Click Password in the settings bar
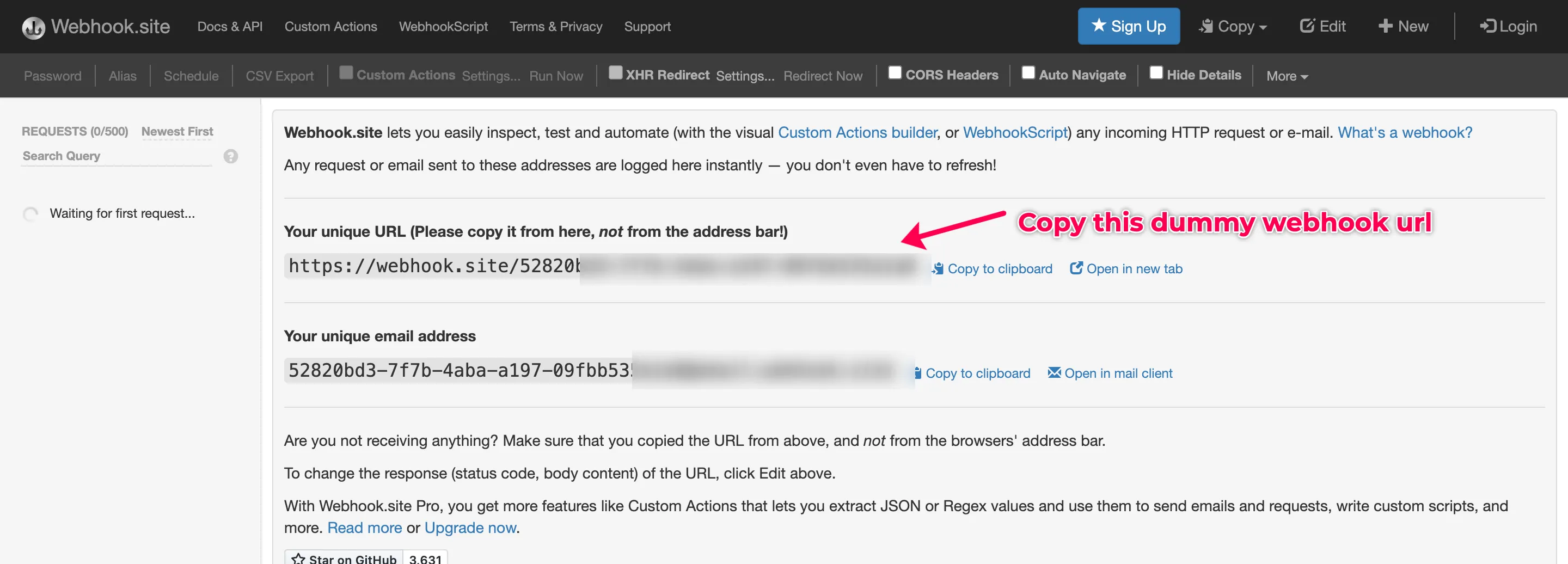The width and height of the screenshot is (1568, 564). coord(52,76)
